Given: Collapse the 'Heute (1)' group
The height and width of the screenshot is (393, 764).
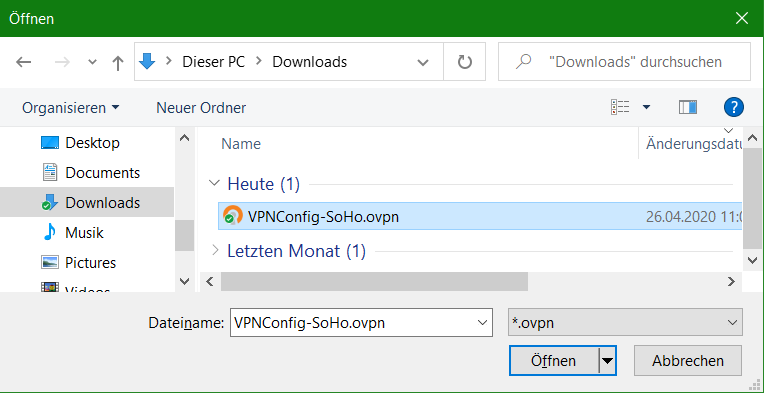Looking at the screenshot, I should (x=214, y=184).
